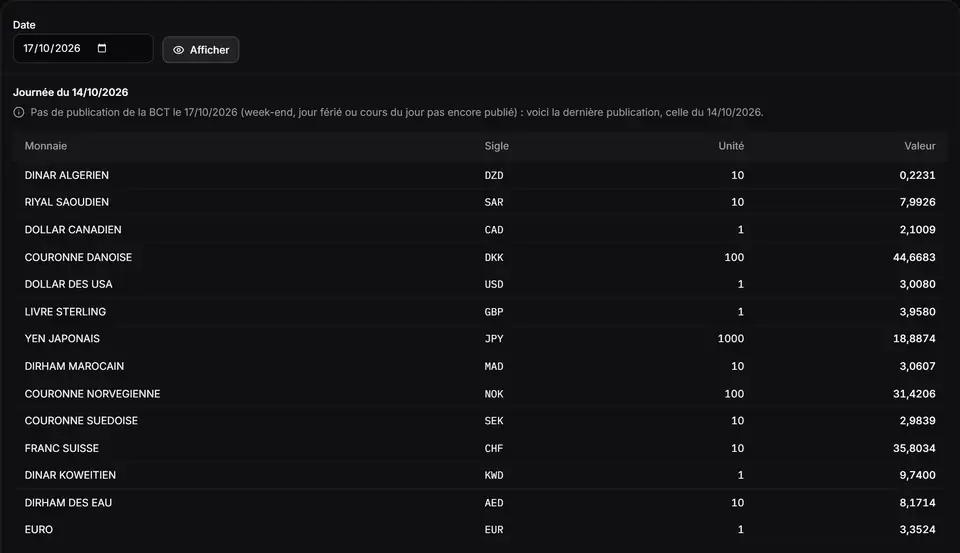This screenshot has width=960, height=553.
Task: Click the GBP sigle cell
Action: pyautogui.click(x=494, y=312)
